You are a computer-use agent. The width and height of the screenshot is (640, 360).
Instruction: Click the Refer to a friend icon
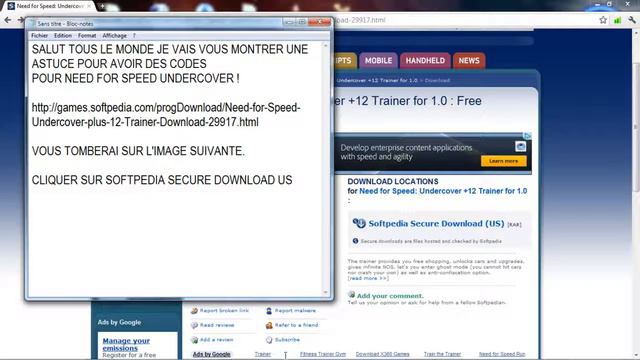tap(269, 325)
